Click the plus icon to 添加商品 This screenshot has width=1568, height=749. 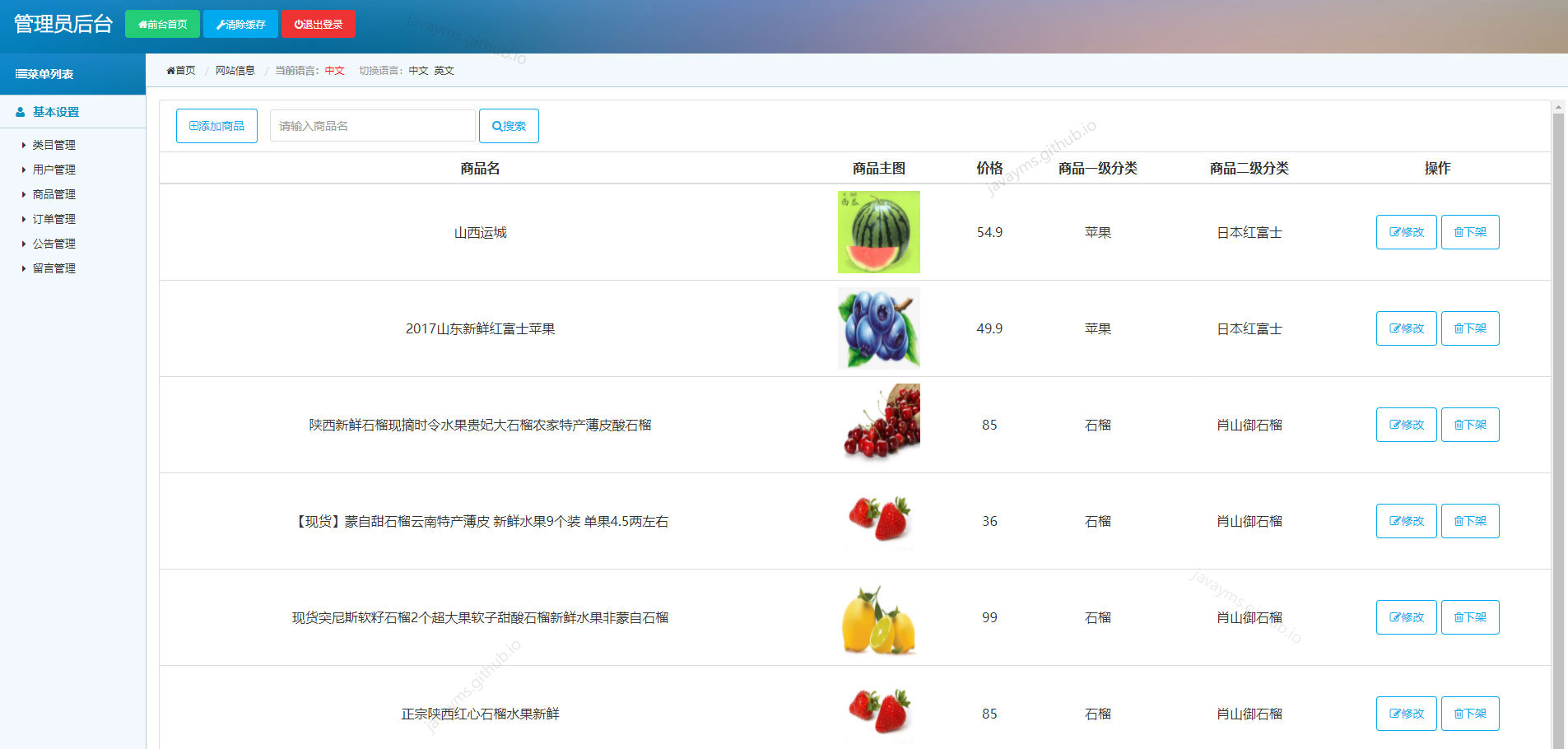[194, 125]
